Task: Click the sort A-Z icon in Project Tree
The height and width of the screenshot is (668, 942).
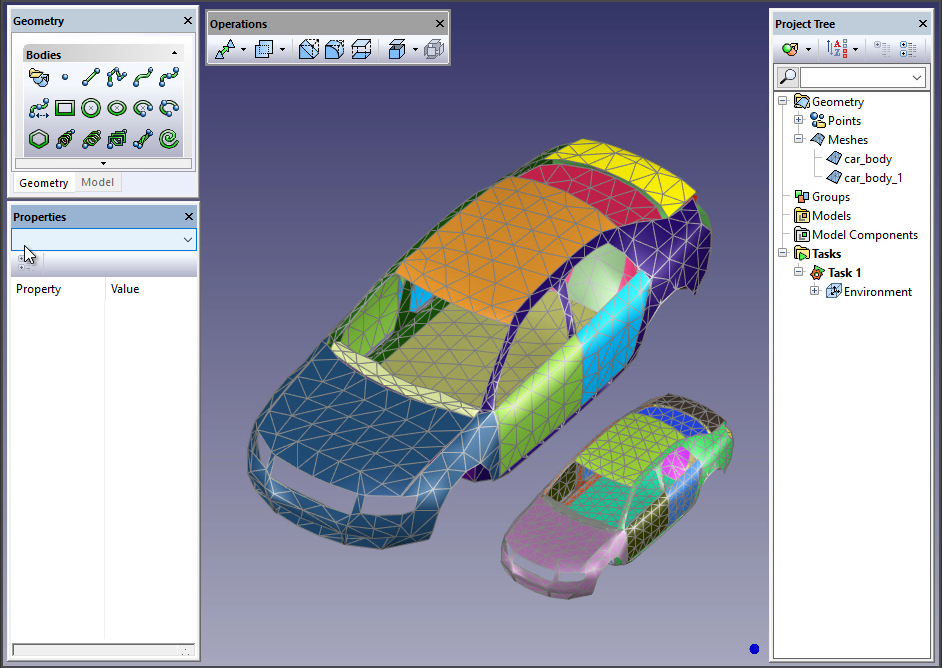Action: coord(837,48)
